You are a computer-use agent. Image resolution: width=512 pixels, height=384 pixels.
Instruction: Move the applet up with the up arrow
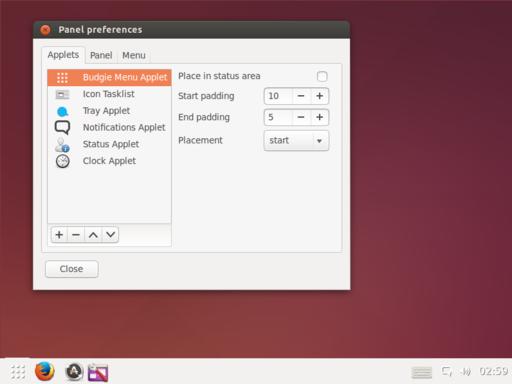(93, 235)
